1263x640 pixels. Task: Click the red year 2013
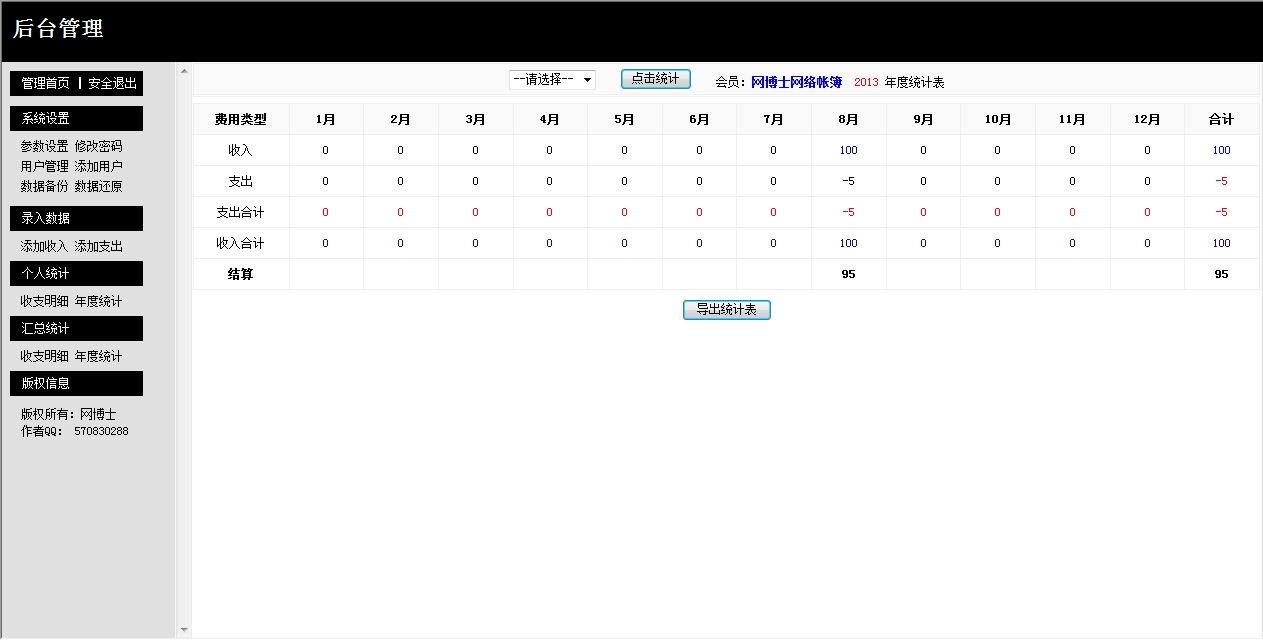(x=866, y=82)
